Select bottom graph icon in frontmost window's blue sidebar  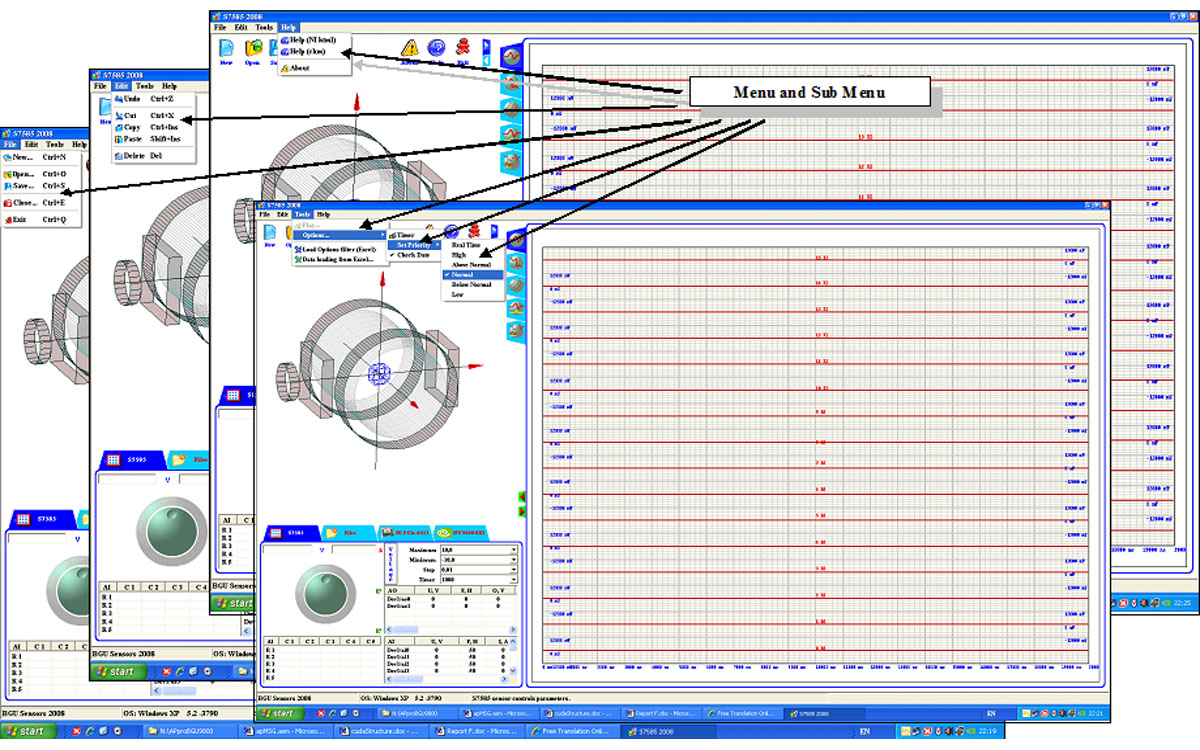click(517, 329)
